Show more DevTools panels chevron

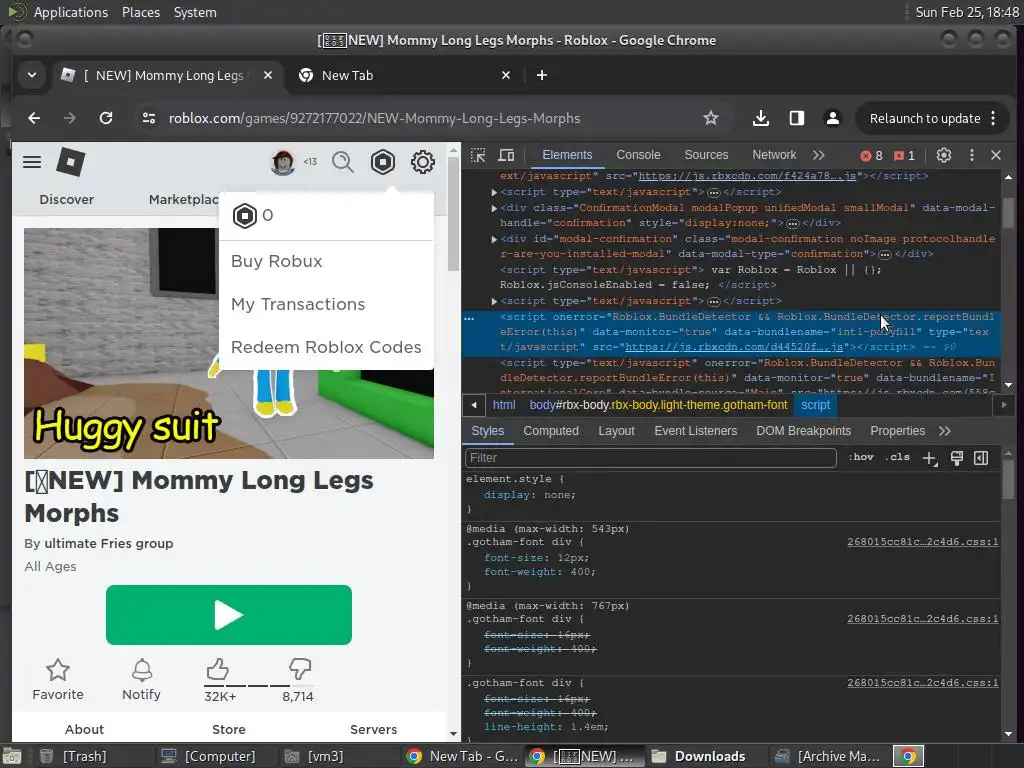tap(819, 155)
